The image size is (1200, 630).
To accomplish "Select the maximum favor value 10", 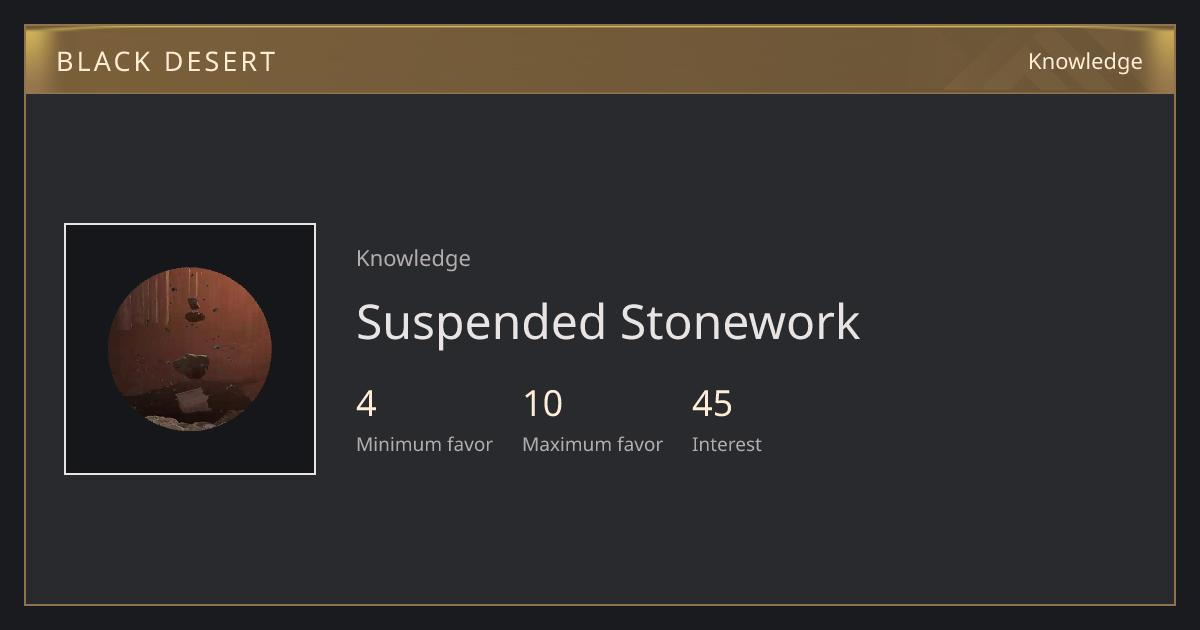I will coord(543,404).
